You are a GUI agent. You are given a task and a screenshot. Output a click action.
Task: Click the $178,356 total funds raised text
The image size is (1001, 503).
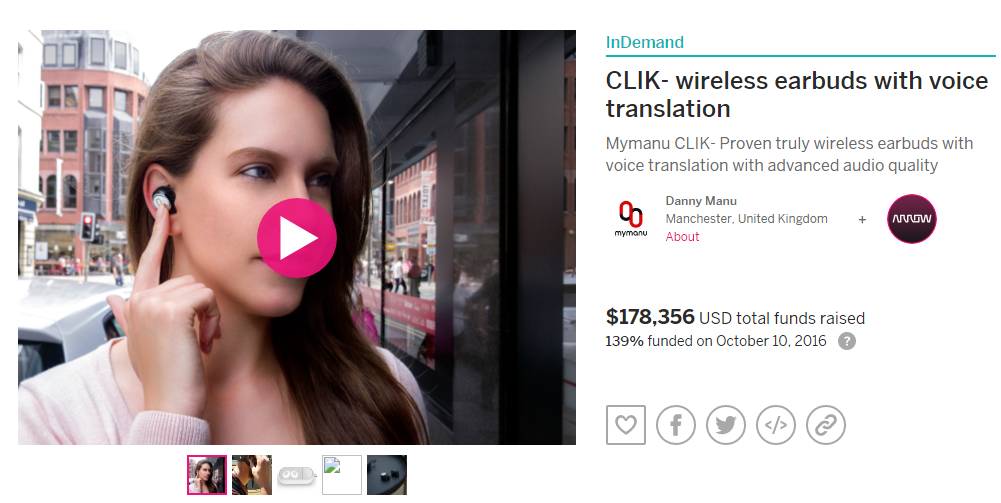click(x=735, y=317)
